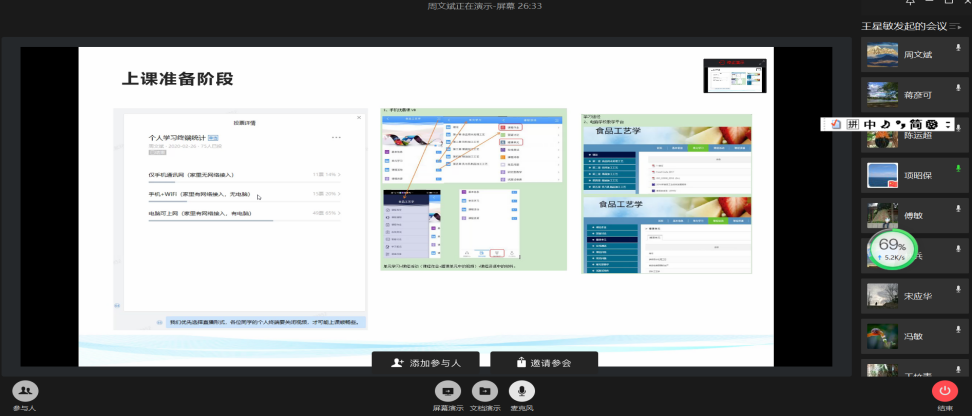
Task: Click 宋应华's avatar in participant list
Action: [881, 295]
